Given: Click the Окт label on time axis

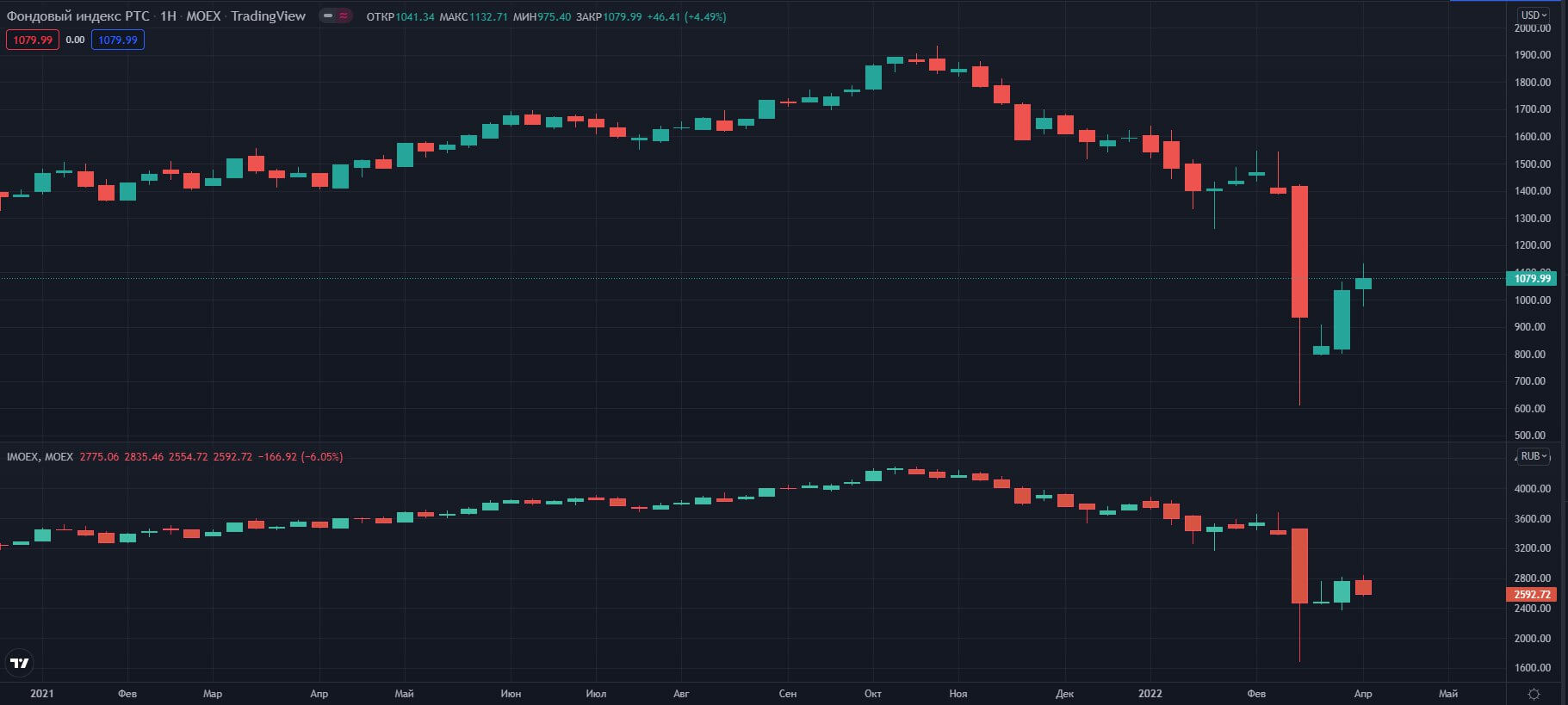Looking at the screenshot, I should pyautogui.click(x=873, y=693).
